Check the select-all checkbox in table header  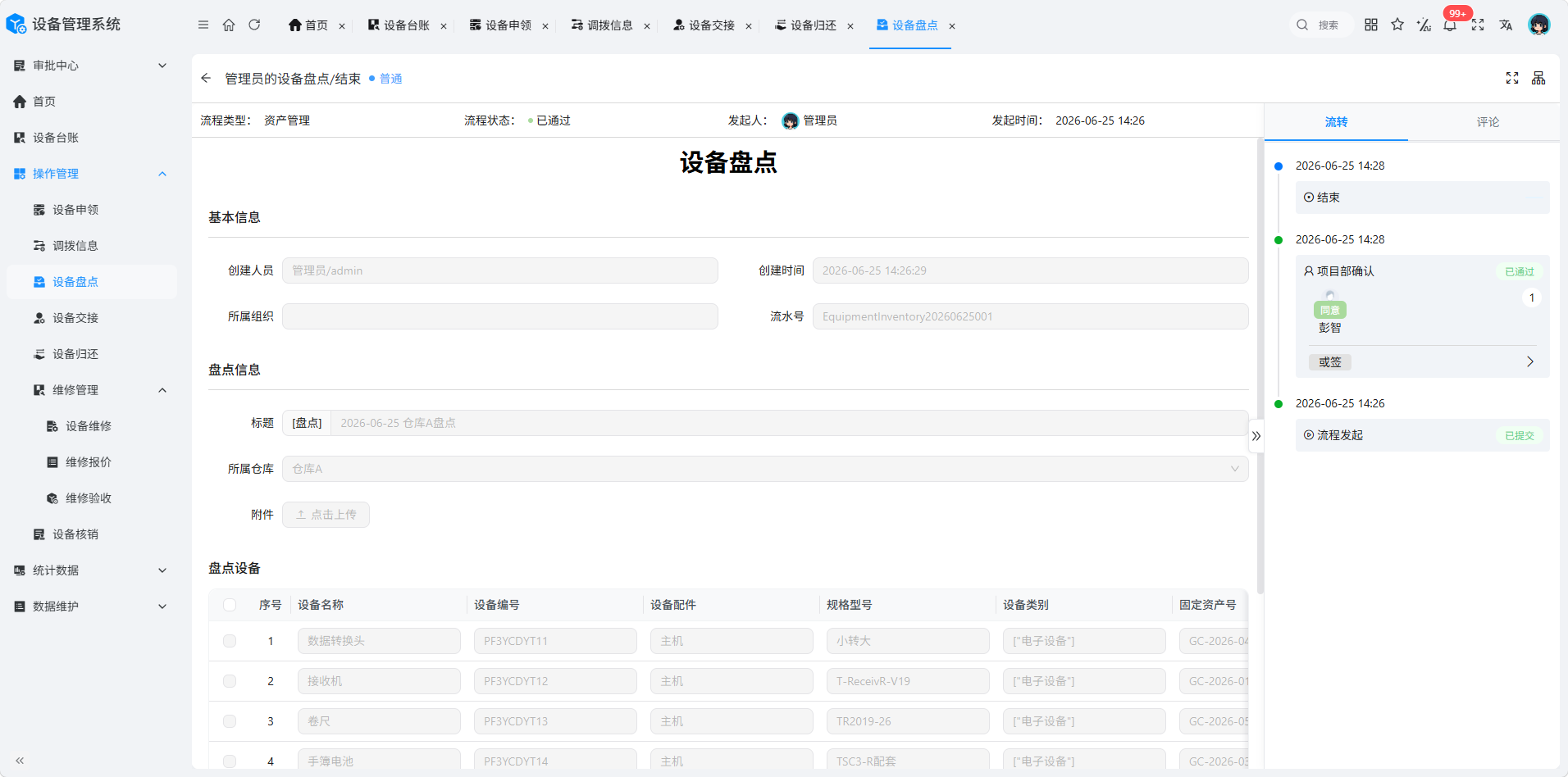pos(230,605)
